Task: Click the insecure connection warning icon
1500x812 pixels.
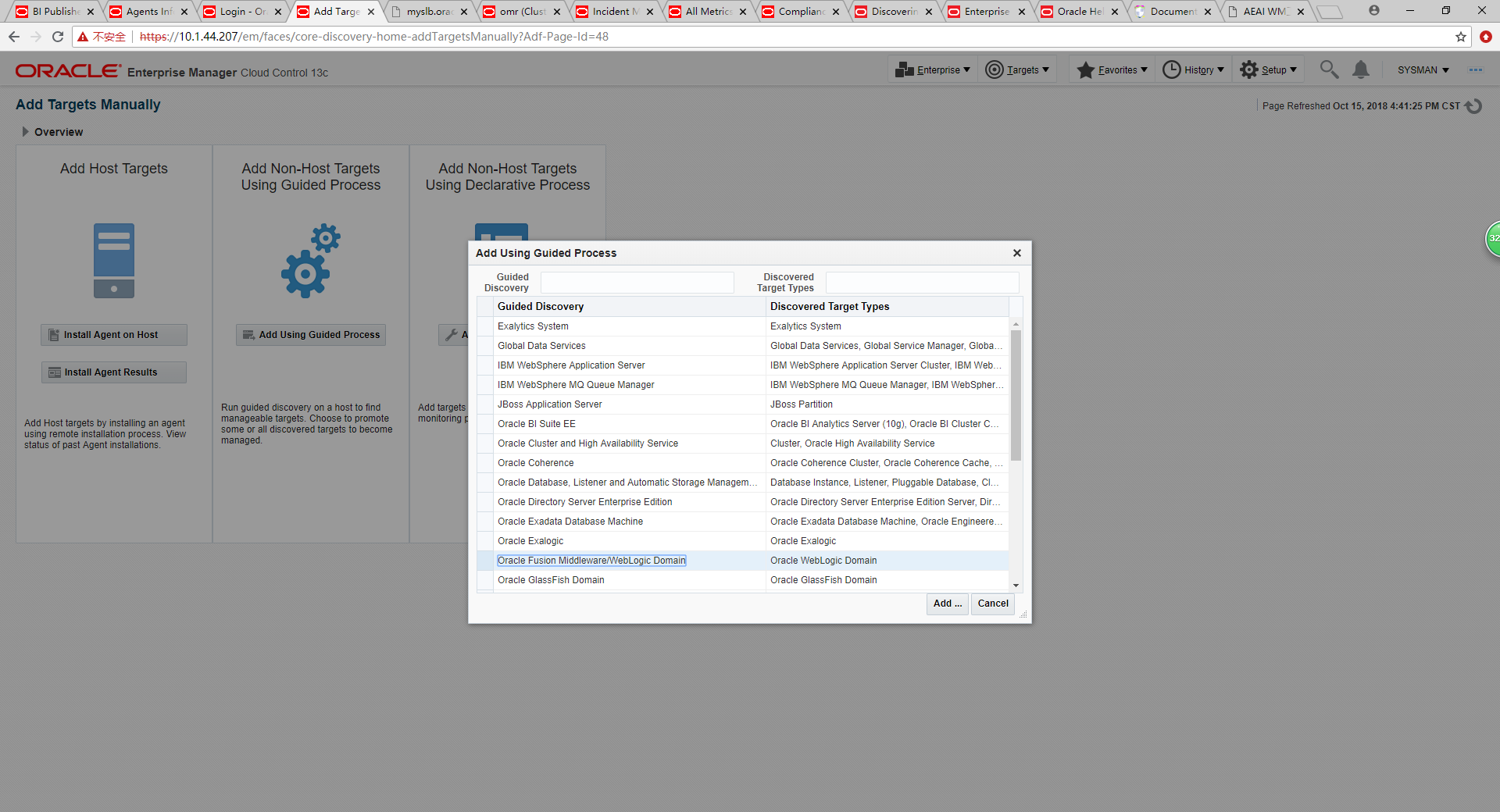Action: point(83,37)
